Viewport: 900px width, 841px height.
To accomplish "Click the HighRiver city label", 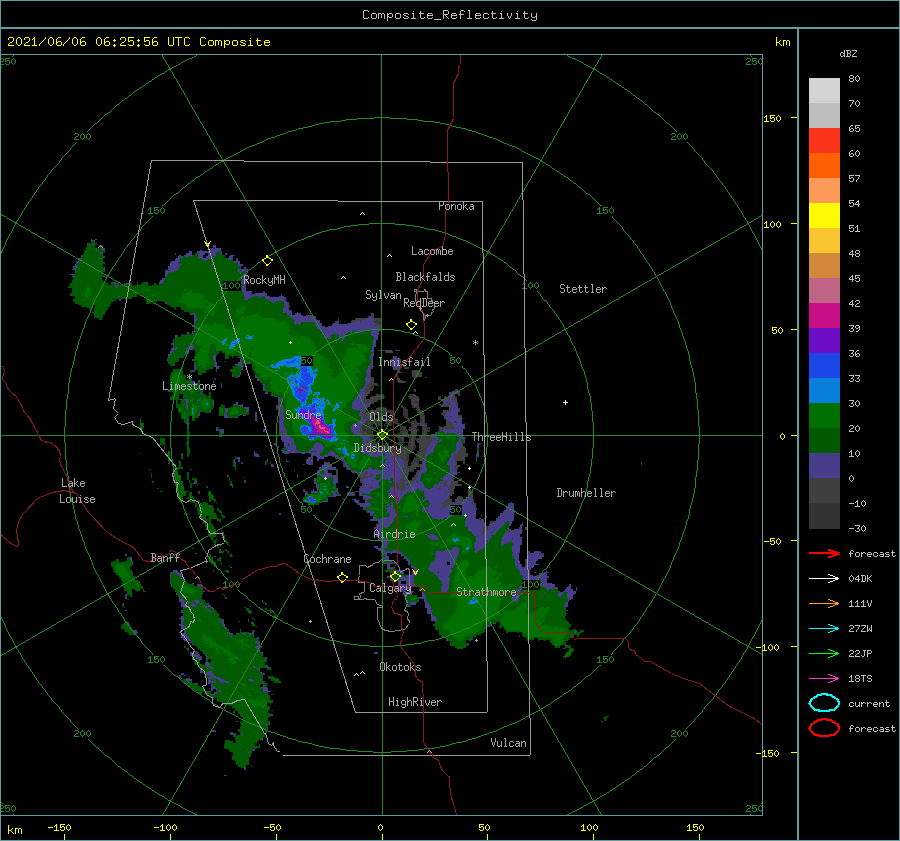I will pos(415,702).
